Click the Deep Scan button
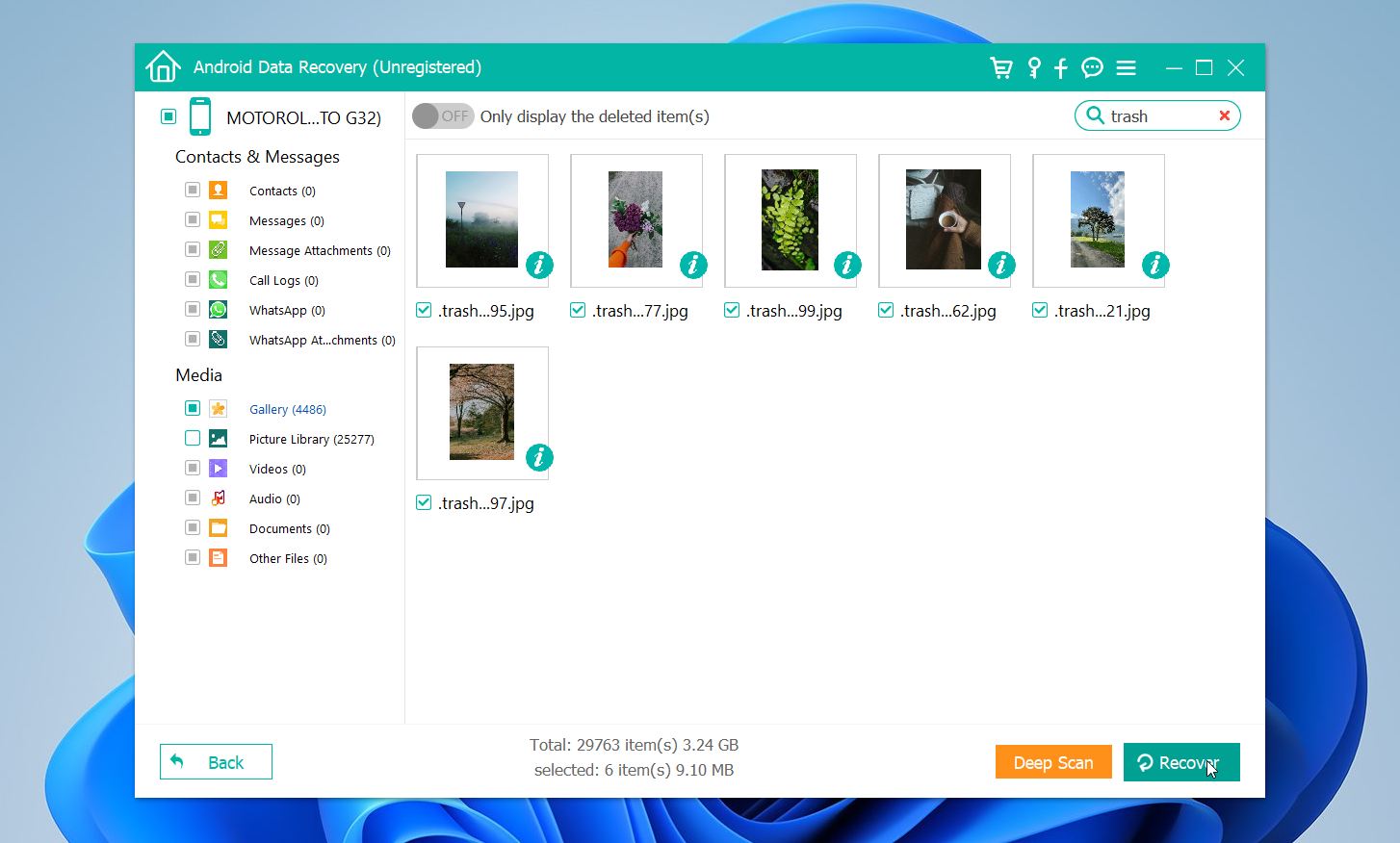 tap(1053, 762)
